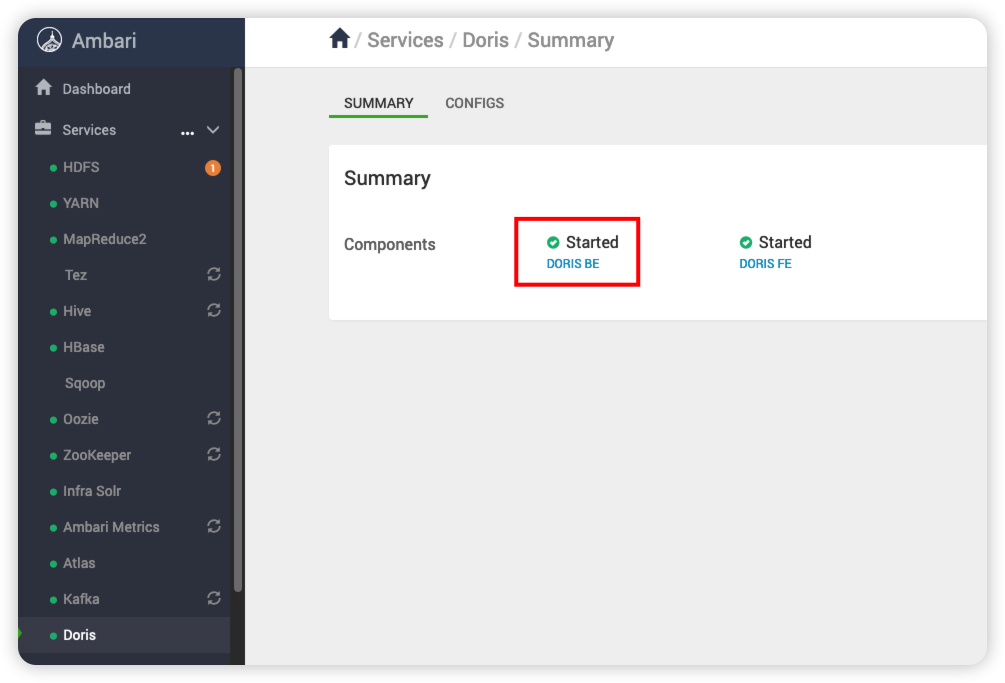
Task: Click the Kafka restart-required icon
Action: click(214, 598)
